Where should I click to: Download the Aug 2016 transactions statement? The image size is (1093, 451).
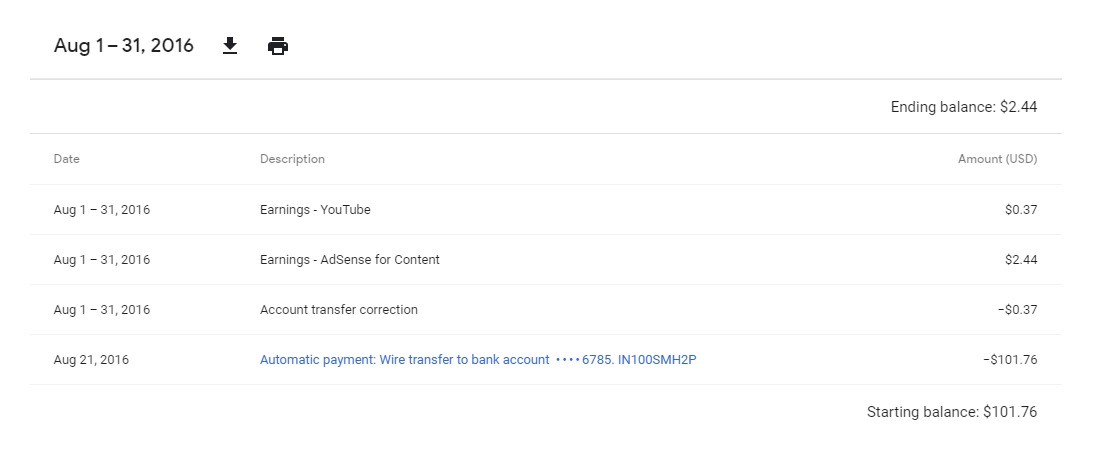pyautogui.click(x=230, y=46)
